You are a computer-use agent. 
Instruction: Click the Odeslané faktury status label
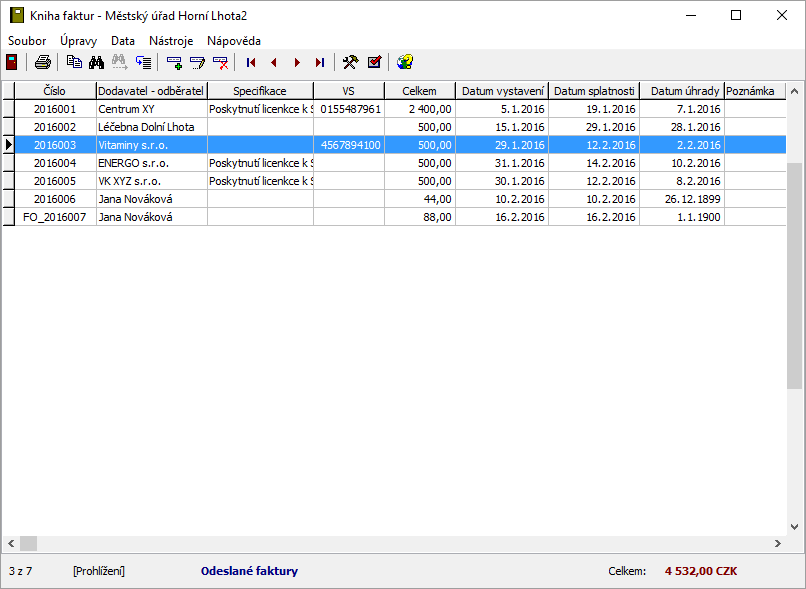pyautogui.click(x=249, y=571)
